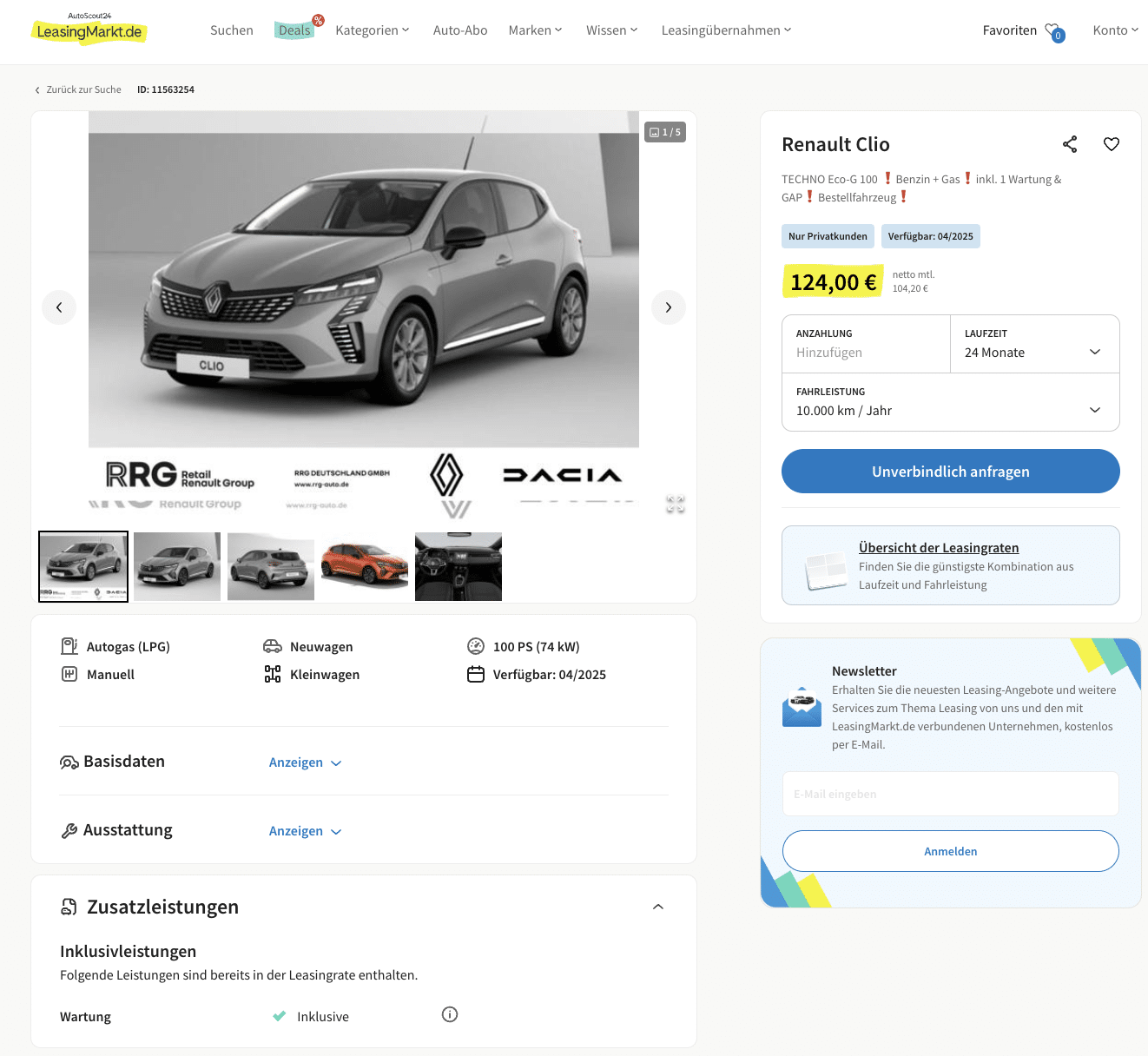
Task: Select interior dashboard thumbnail
Action: click(459, 566)
